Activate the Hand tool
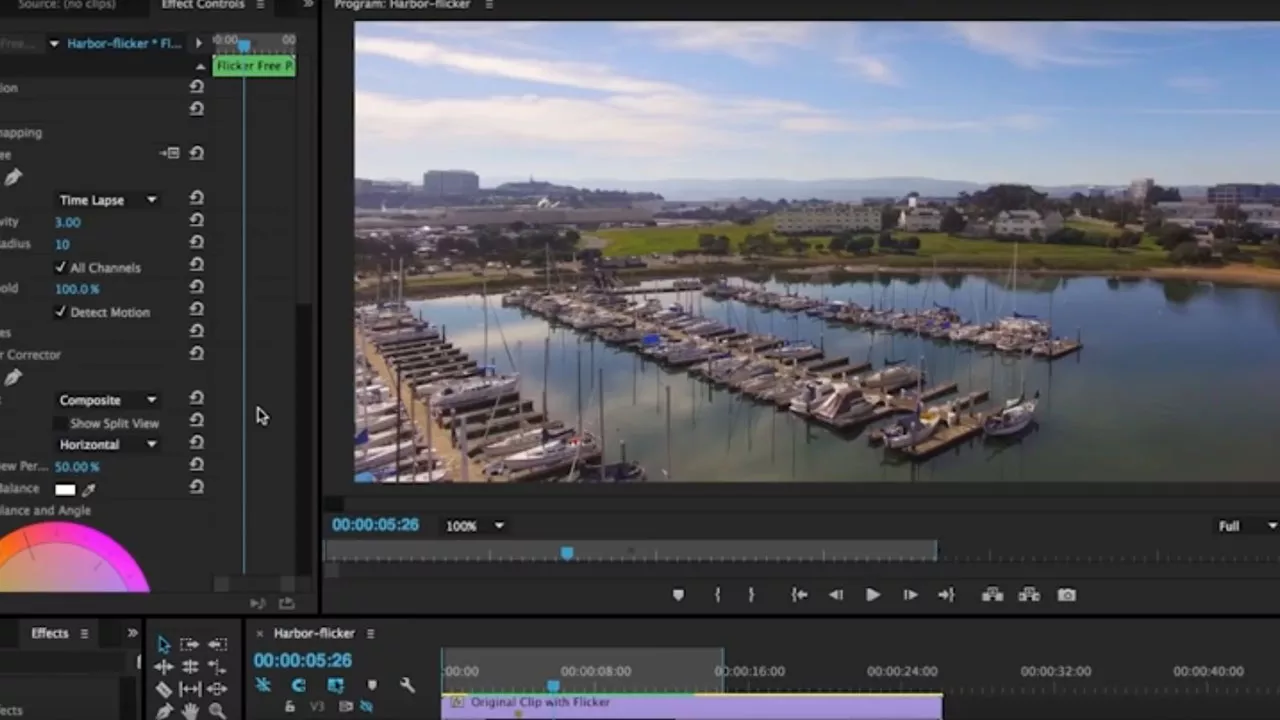Image resolution: width=1280 pixels, height=720 pixels. 190,710
